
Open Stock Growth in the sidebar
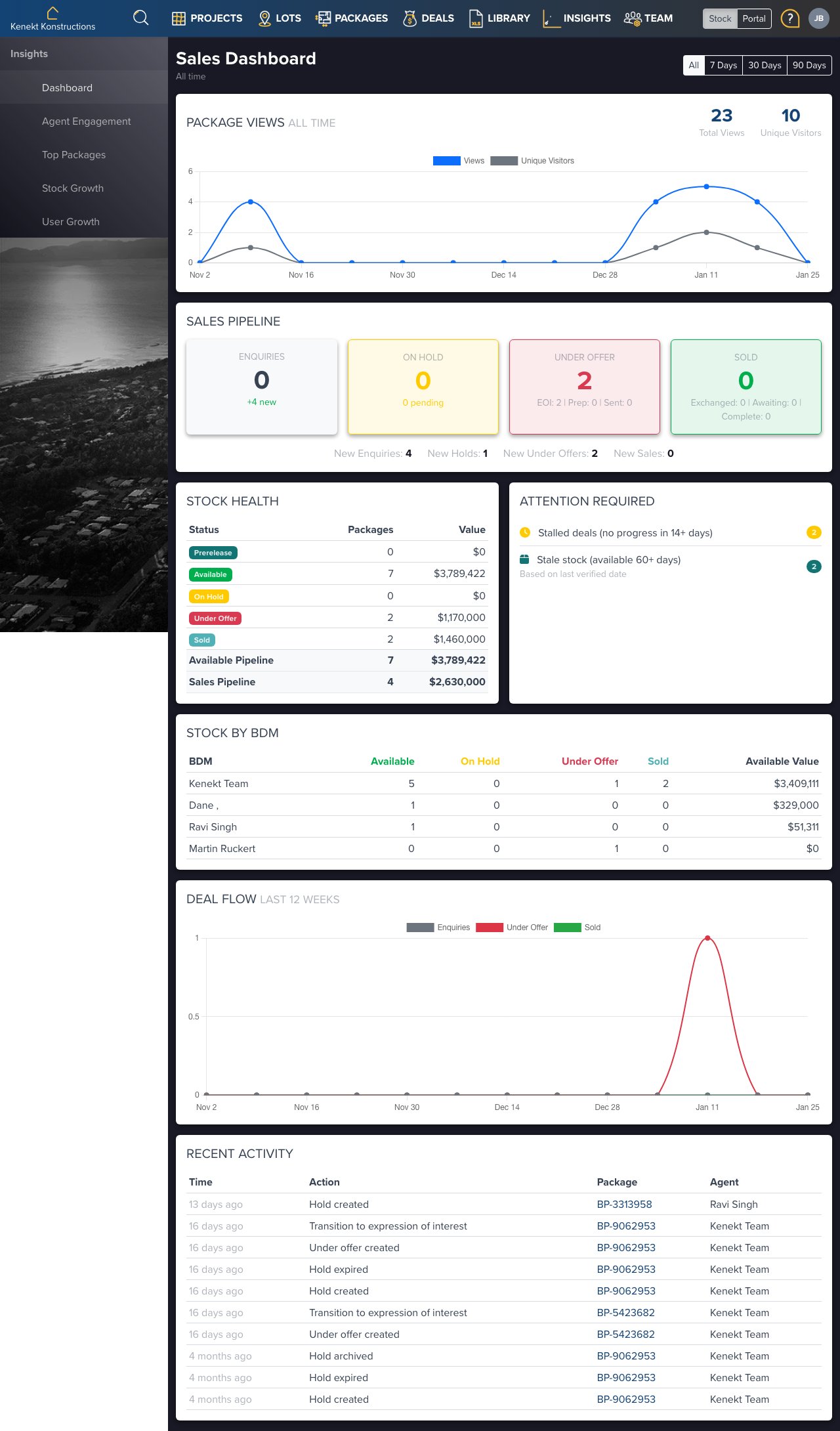84,188
